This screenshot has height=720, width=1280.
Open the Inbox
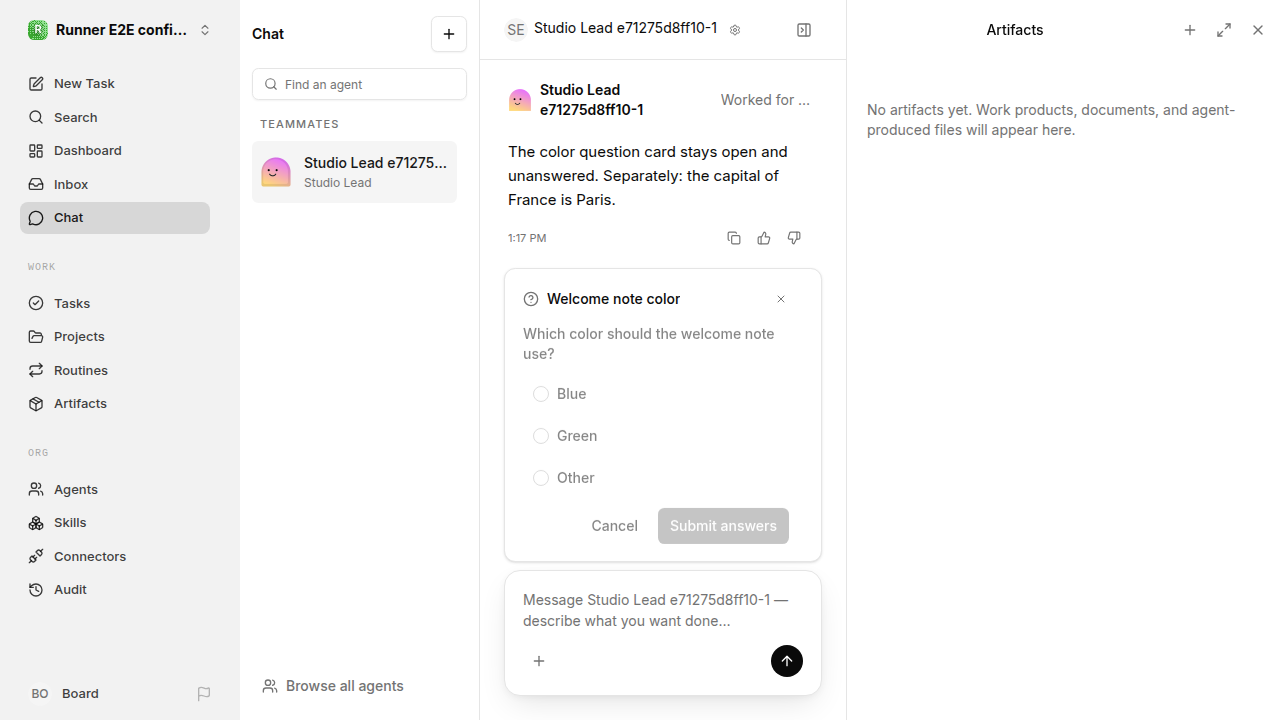click(115, 184)
